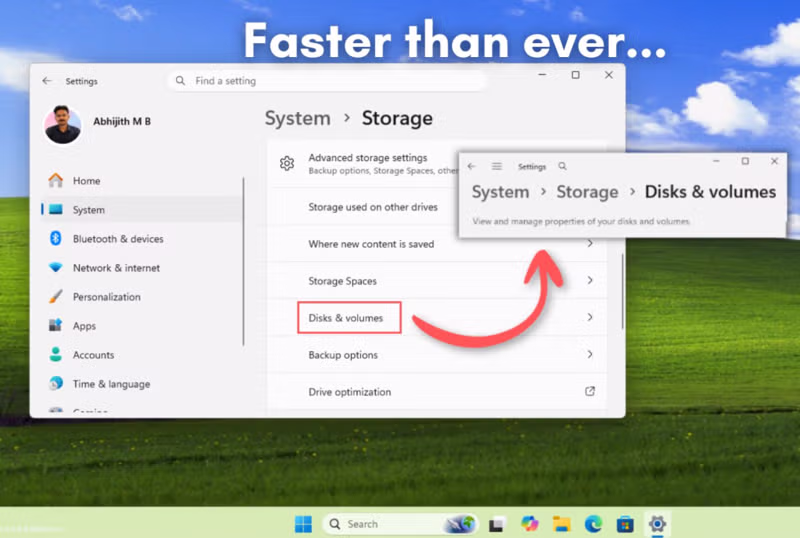The width and height of the screenshot is (800, 538).
Task: Click the hamburger menu in small Settings window
Action: (496, 167)
